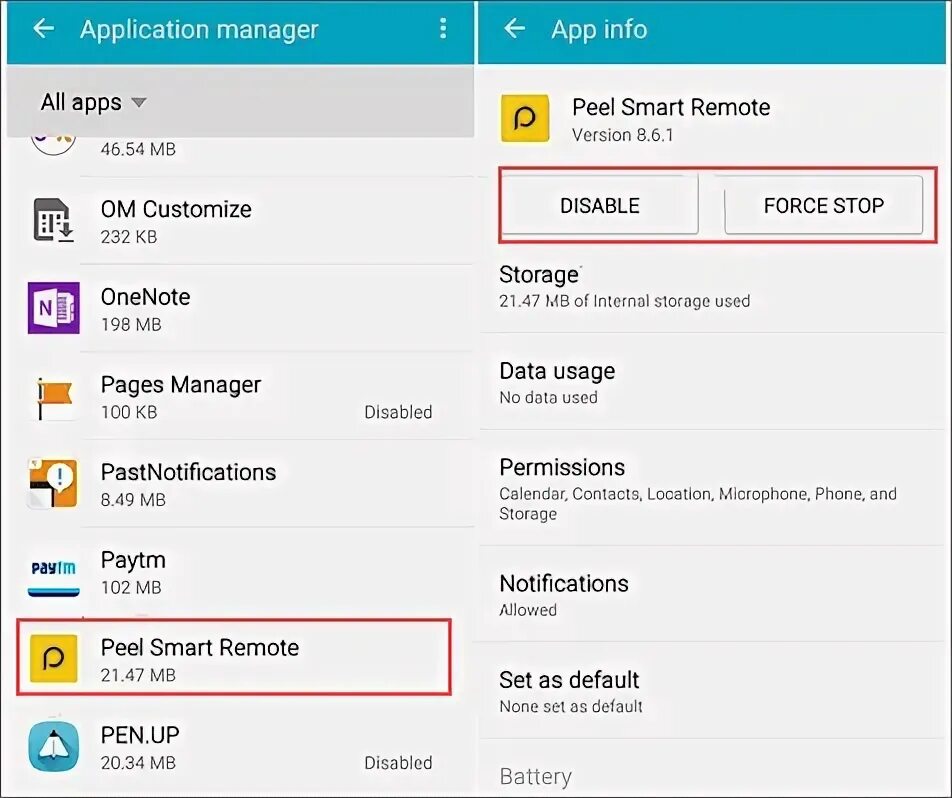Tap 21.47 MB under Peel Smart Remote in list
The height and width of the screenshot is (798, 952).
coord(138,675)
